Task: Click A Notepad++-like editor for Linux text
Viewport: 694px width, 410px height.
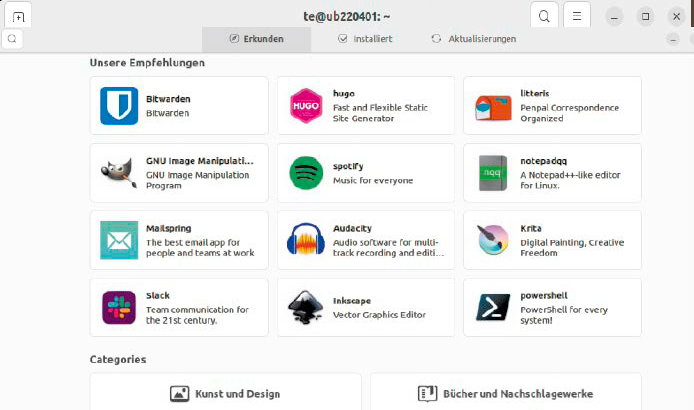Action: point(570,180)
